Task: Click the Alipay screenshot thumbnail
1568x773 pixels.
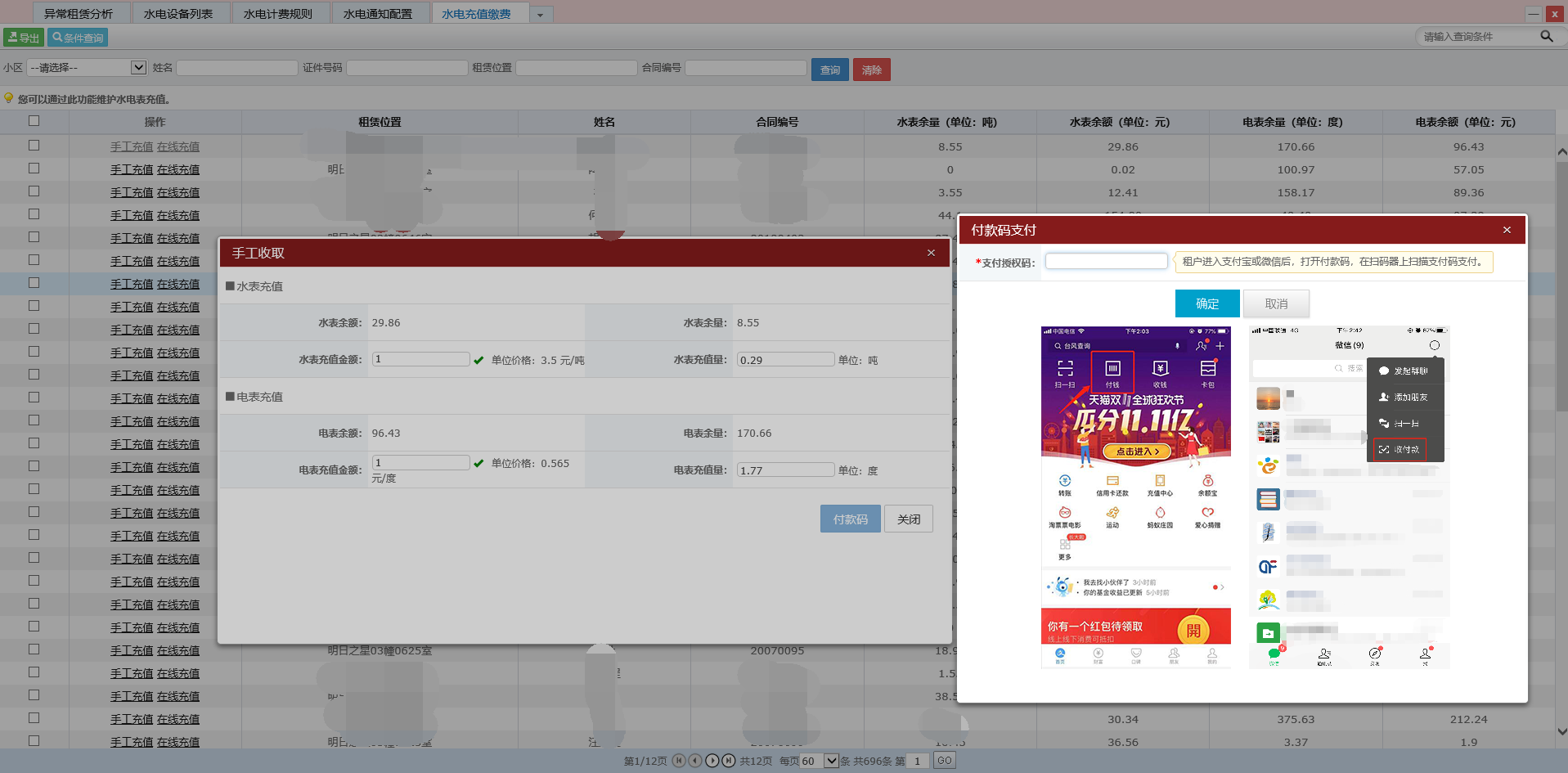Action: click(x=1135, y=497)
